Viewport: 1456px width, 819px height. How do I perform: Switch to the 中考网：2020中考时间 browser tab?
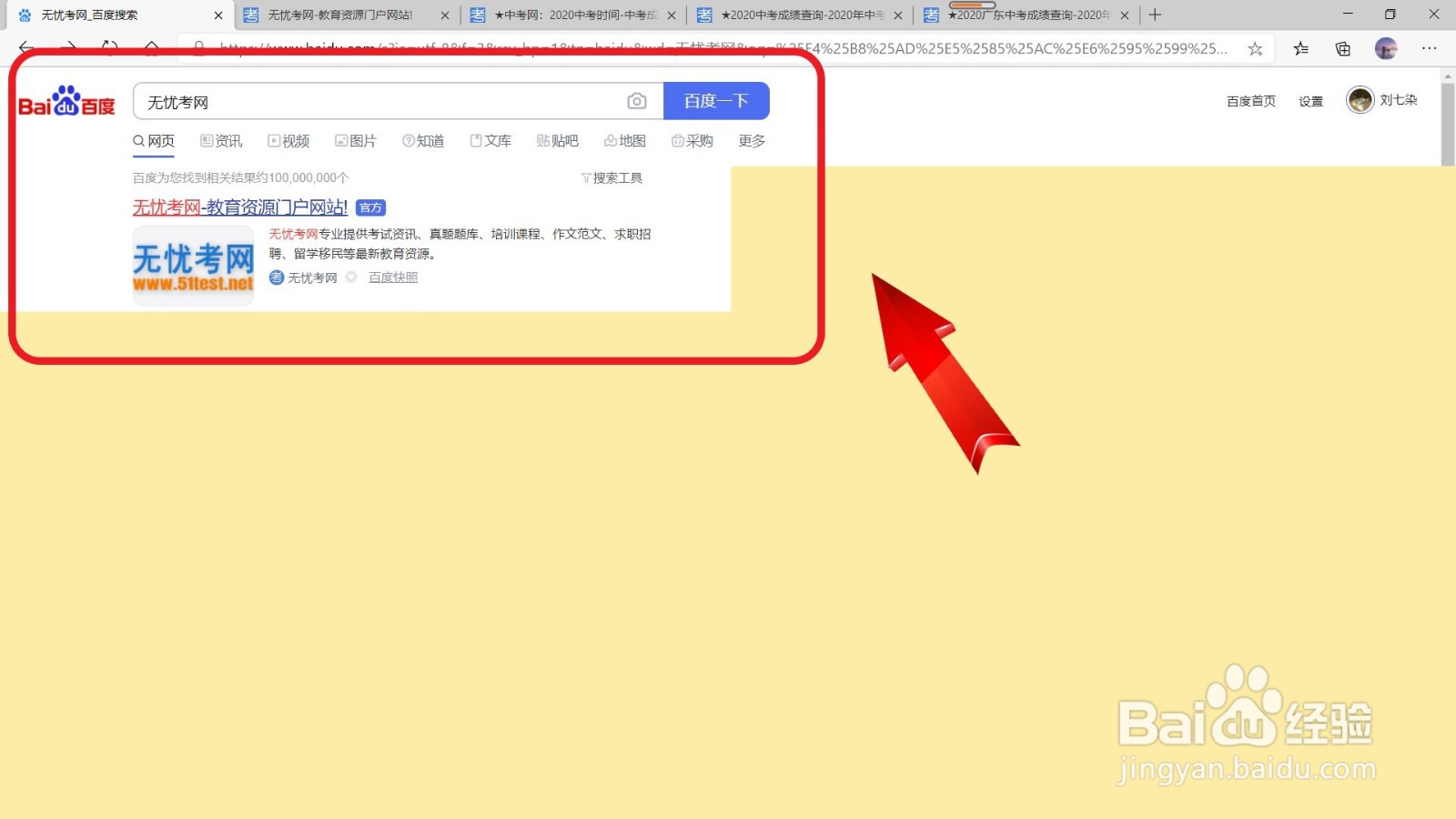click(x=573, y=15)
